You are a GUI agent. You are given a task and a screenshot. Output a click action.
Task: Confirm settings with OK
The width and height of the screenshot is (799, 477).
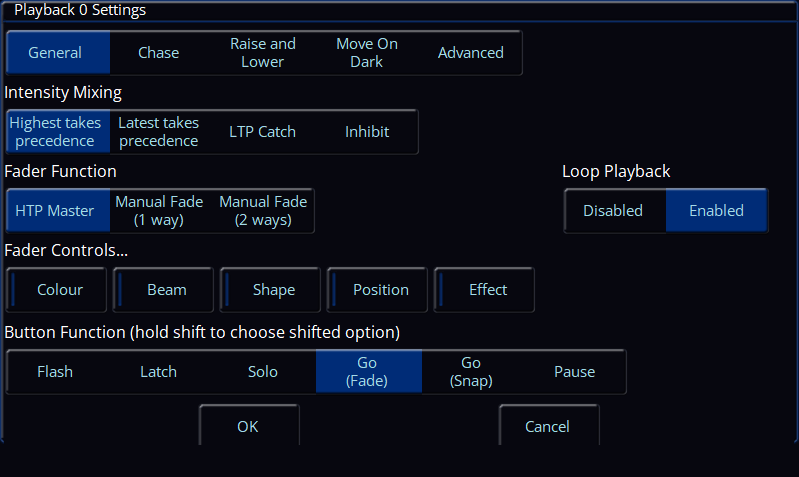pos(248,427)
